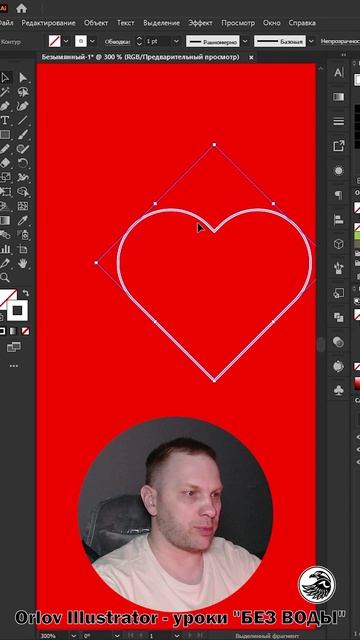This screenshot has height=640, width=360.
Task: Open the Редактирование menu
Action: [48, 23]
